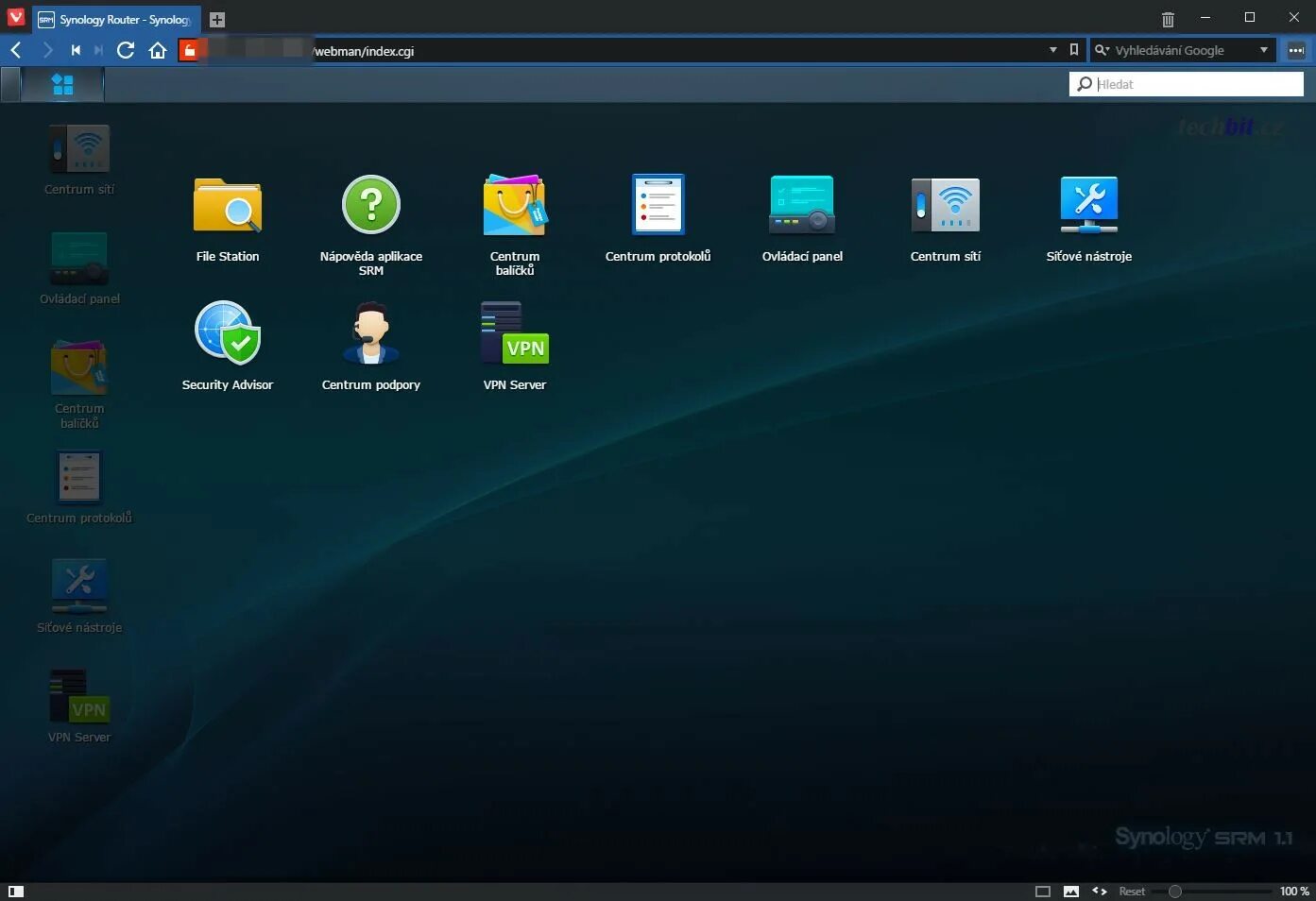Go forward to next page
This screenshot has width=1316, height=901.
(47, 50)
